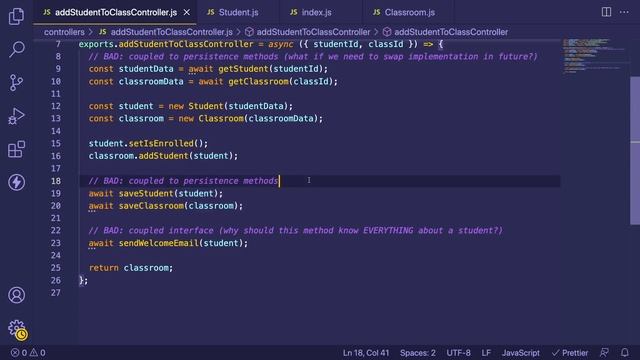This screenshot has height=360, width=640.
Task: Click getStudent call on line 9
Action: click(243, 69)
